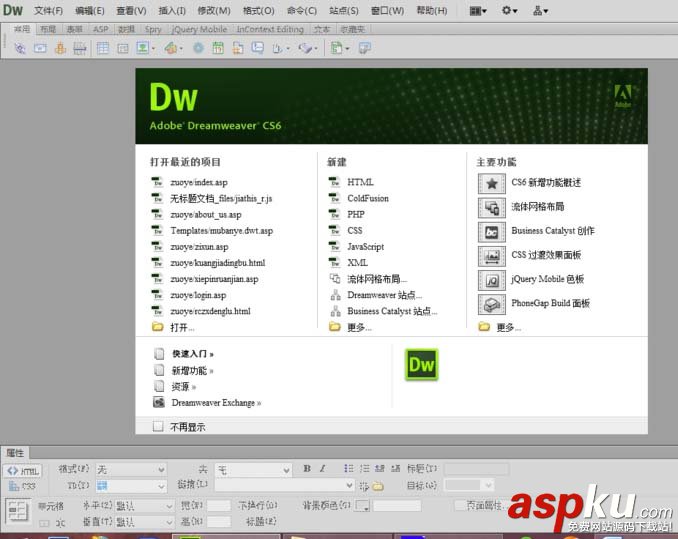
Task: Switch to the jQuery Mobile insert tab
Action: [199, 29]
